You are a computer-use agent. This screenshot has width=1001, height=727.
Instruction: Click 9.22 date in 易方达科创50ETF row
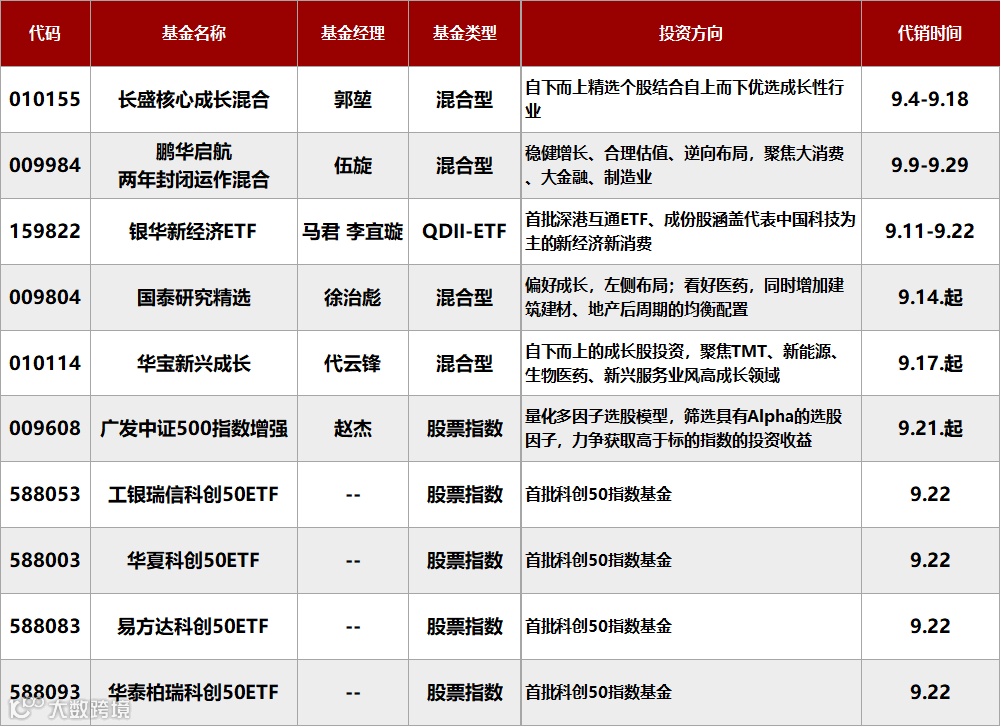point(930,626)
